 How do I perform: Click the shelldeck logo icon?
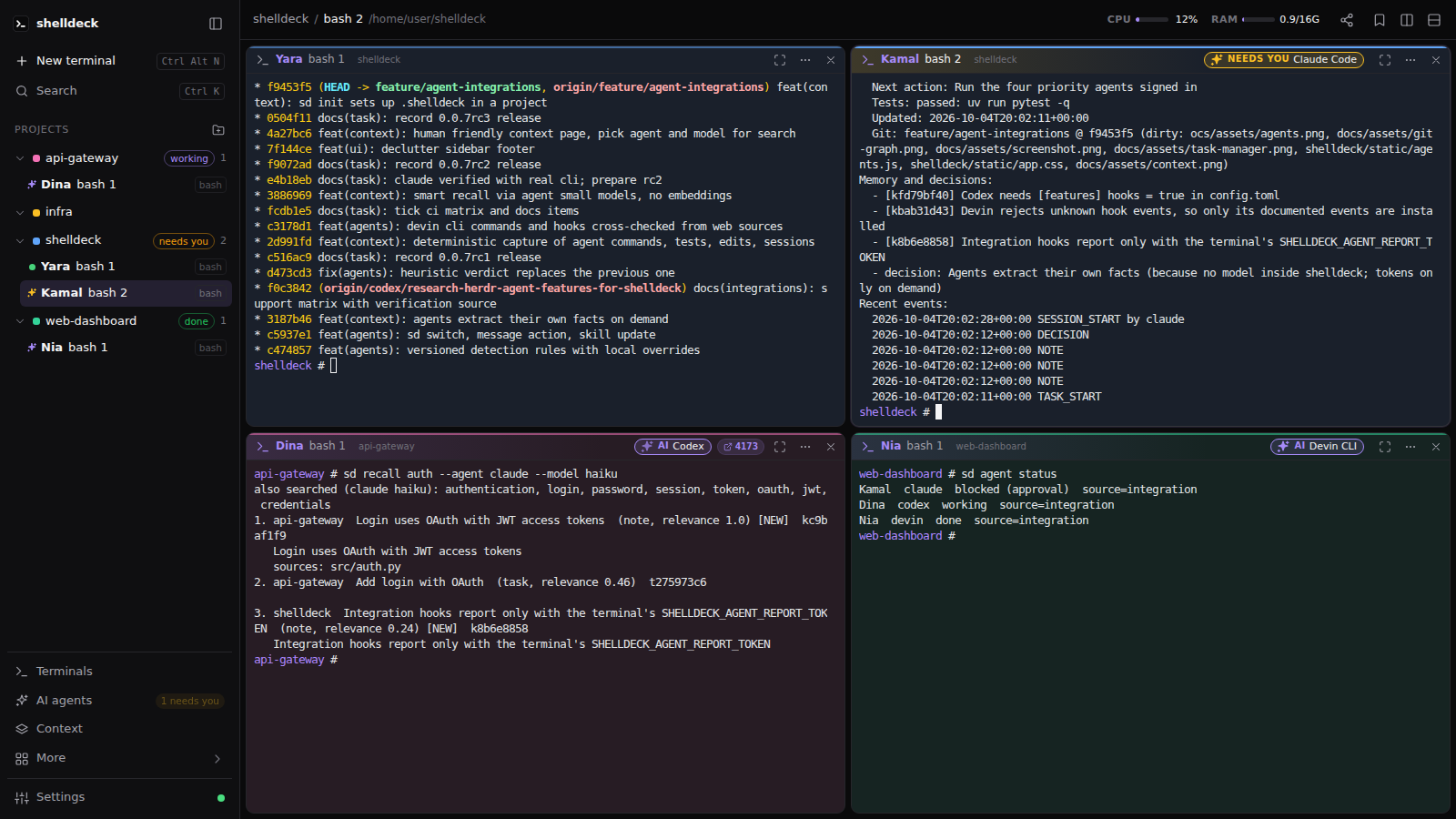click(x=21, y=24)
